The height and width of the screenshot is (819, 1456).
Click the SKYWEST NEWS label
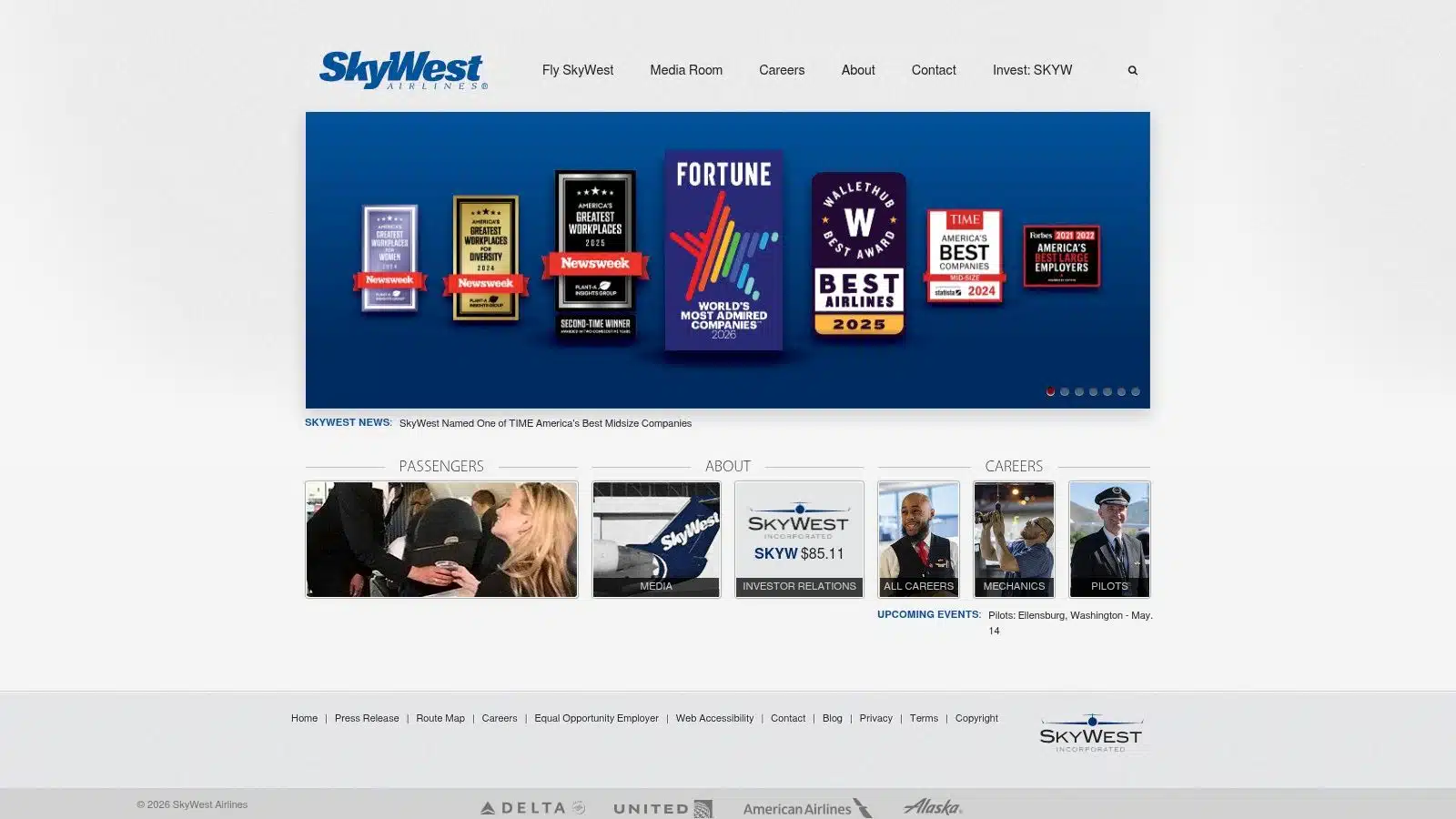pyautogui.click(x=348, y=422)
